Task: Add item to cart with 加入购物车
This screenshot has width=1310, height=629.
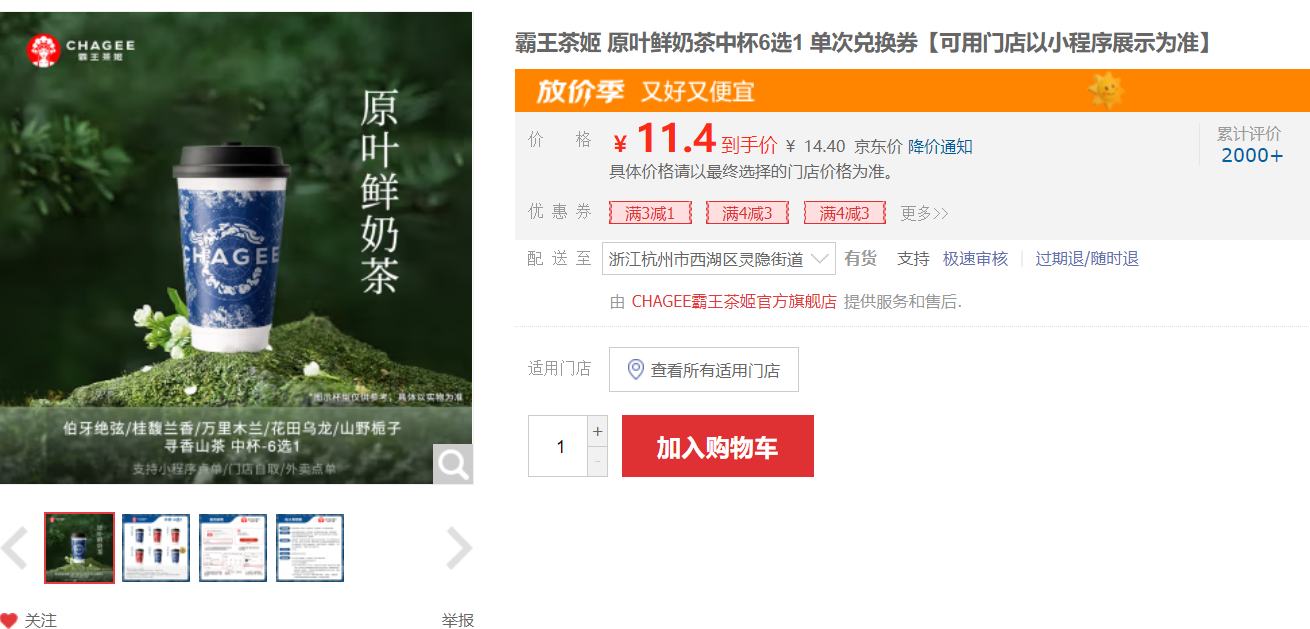Action: point(718,446)
